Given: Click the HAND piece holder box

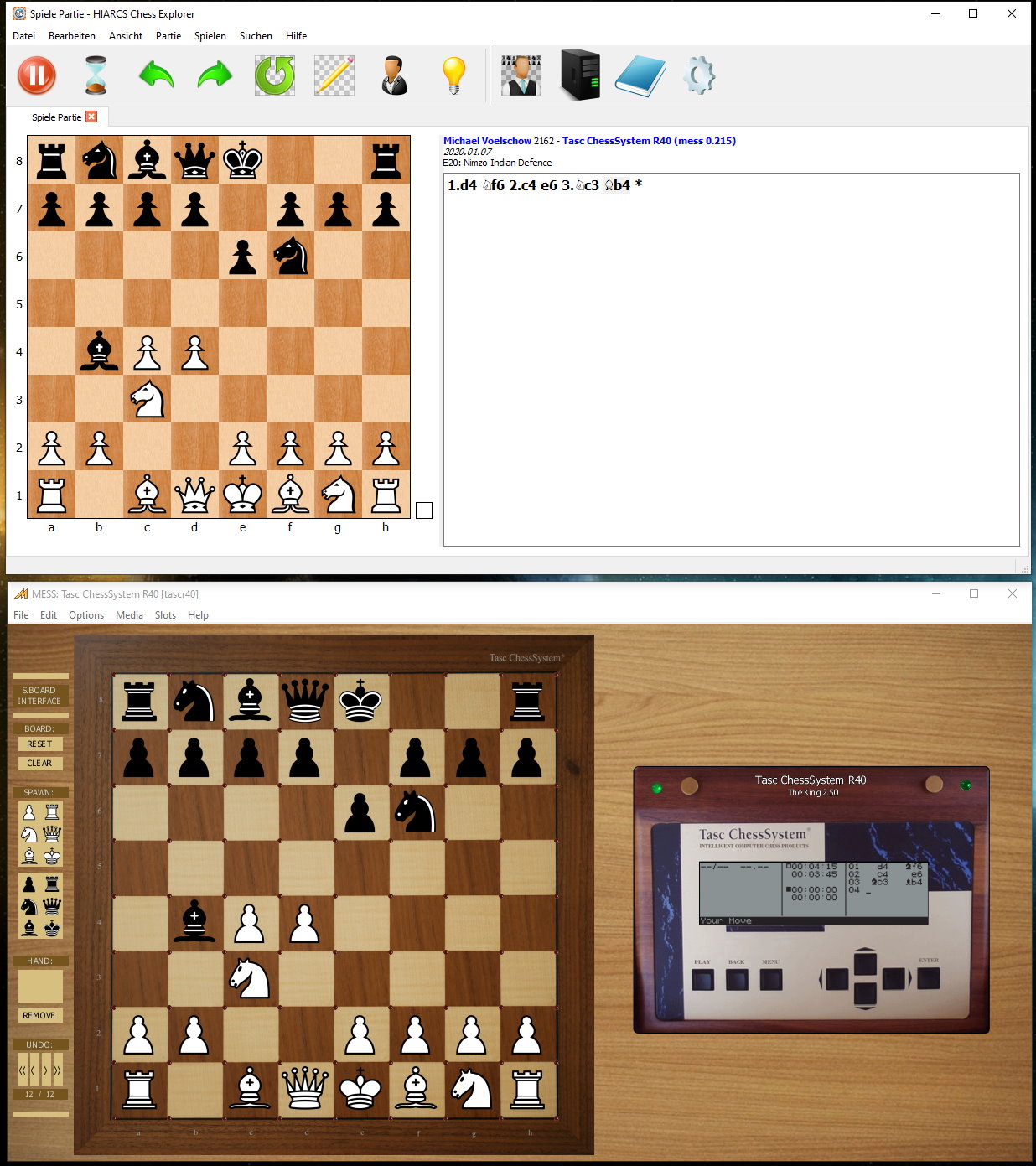Looking at the screenshot, I should point(40,987).
